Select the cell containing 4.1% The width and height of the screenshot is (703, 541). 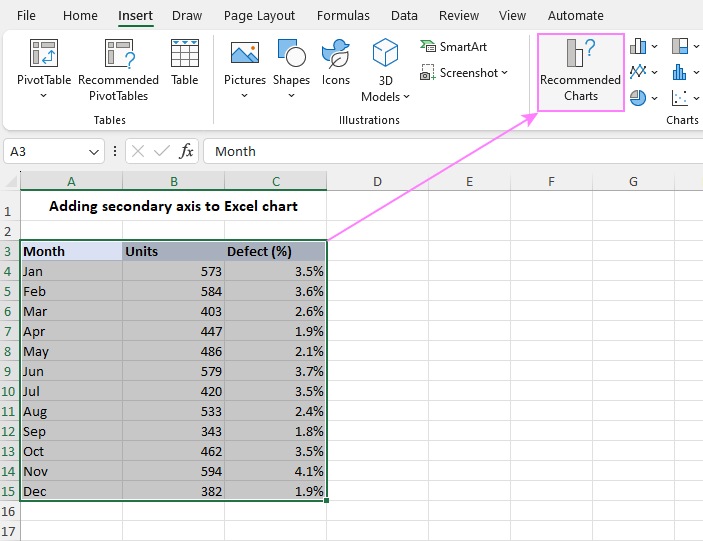(275, 471)
